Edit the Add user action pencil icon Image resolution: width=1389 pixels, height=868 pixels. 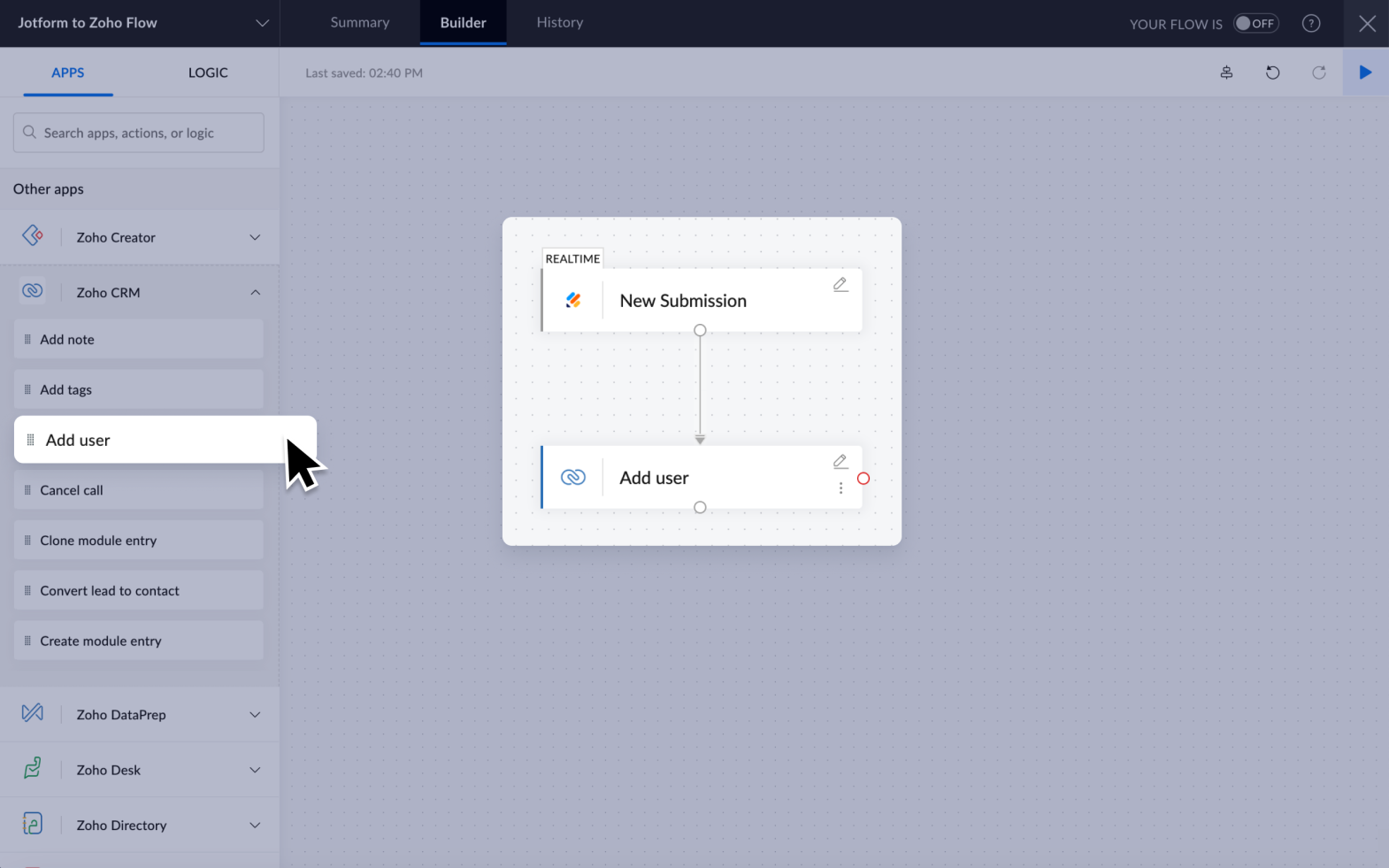coord(840,461)
